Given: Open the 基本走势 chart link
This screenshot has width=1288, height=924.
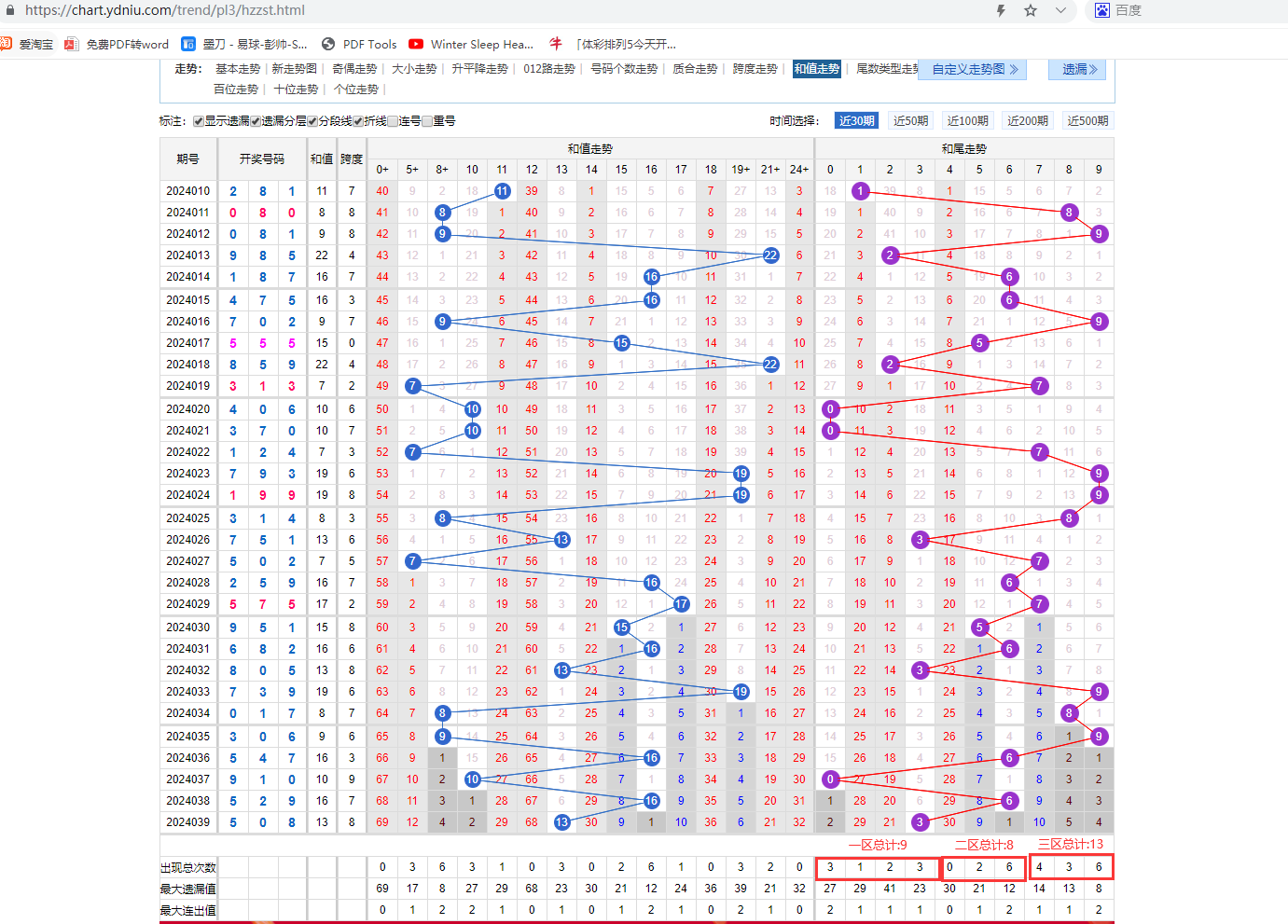Looking at the screenshot, I should tap(238, 69).
